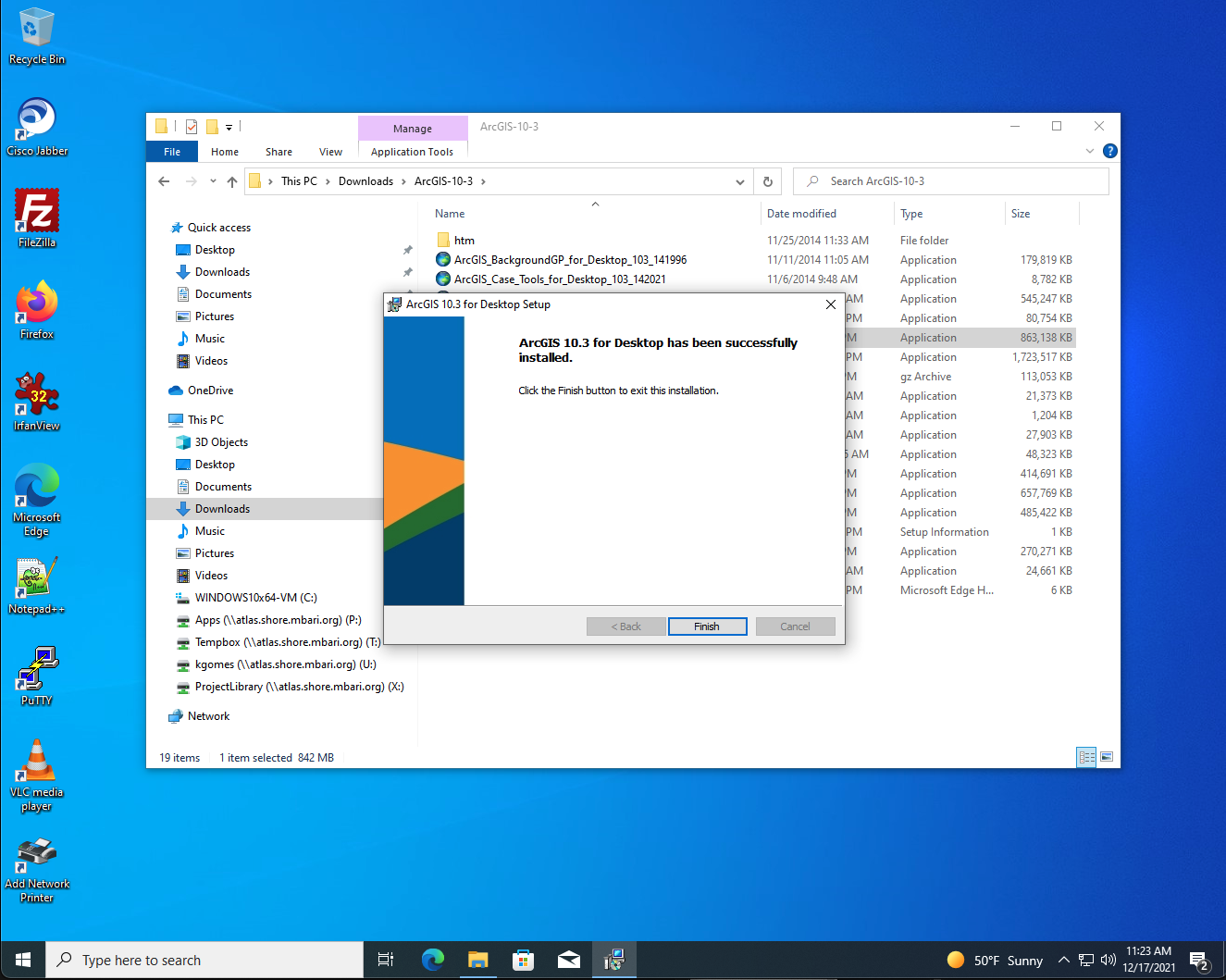
Task: Select the IrfanView desktop icon
Action: coord(37,402)
